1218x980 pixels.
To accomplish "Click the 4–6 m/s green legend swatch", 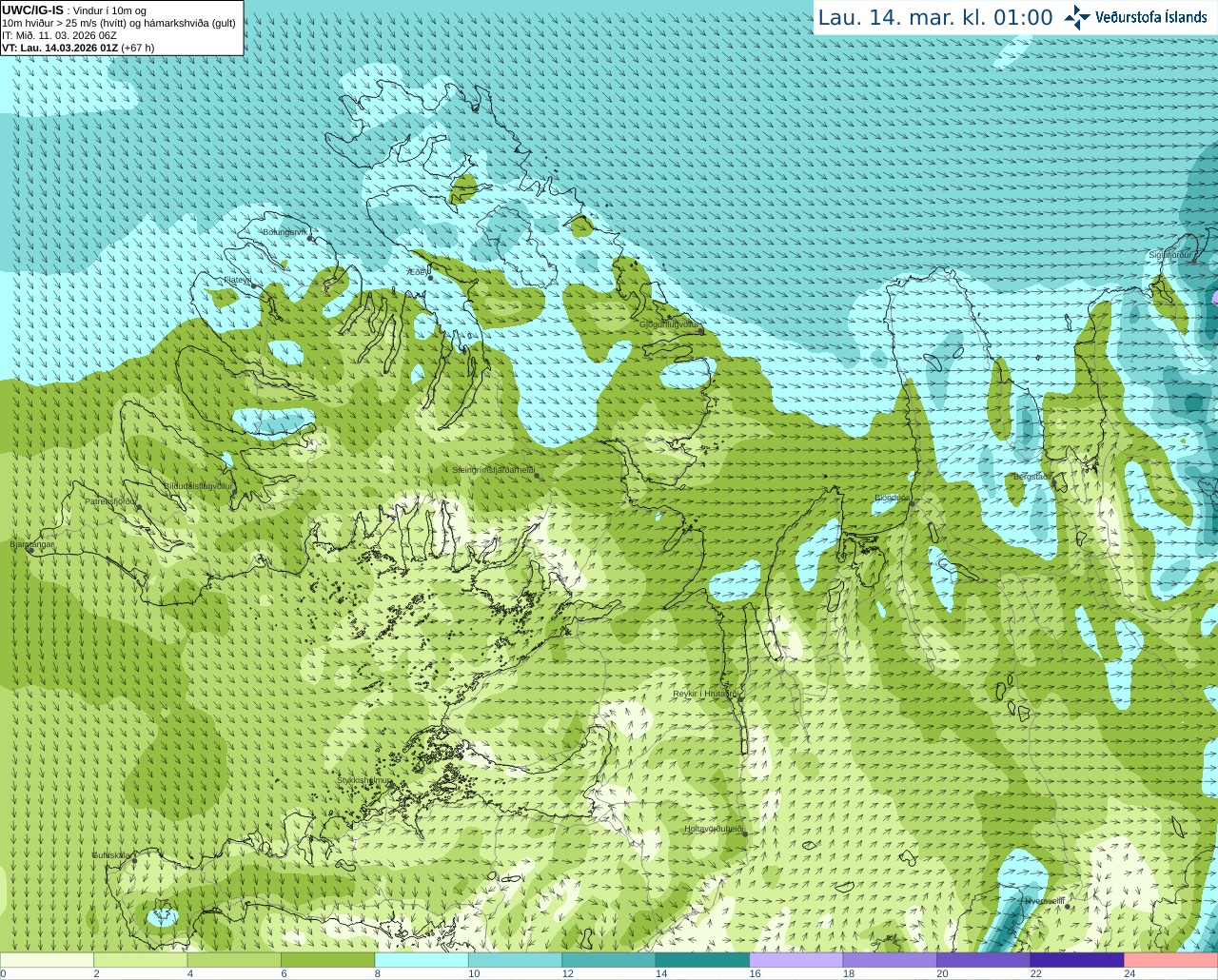I will (234, 960).
